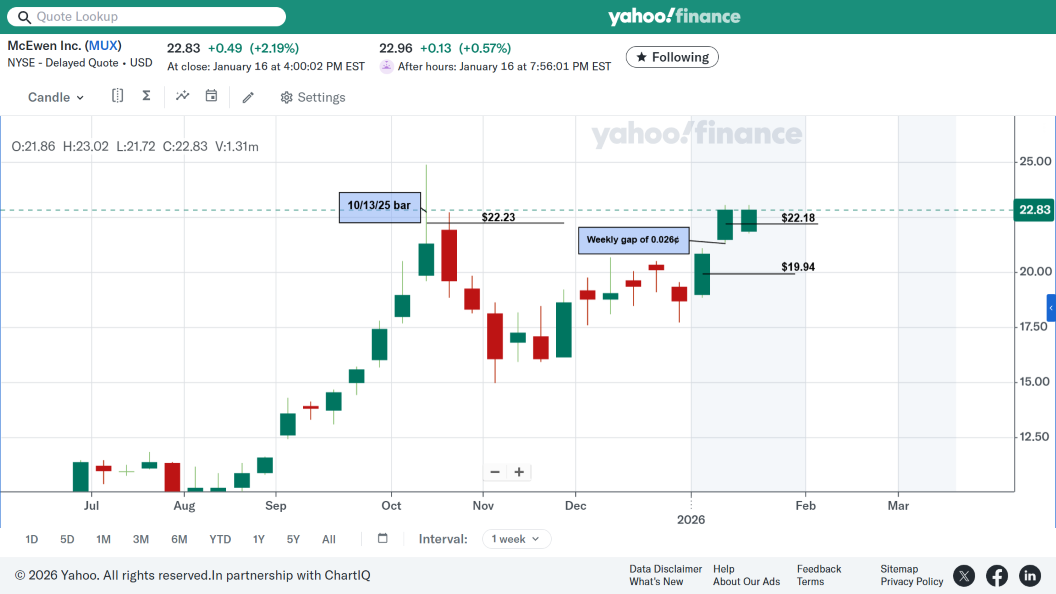Open chart Settings gear
Viewport: 1056px width, 594px height.
[x=313, y=97]
